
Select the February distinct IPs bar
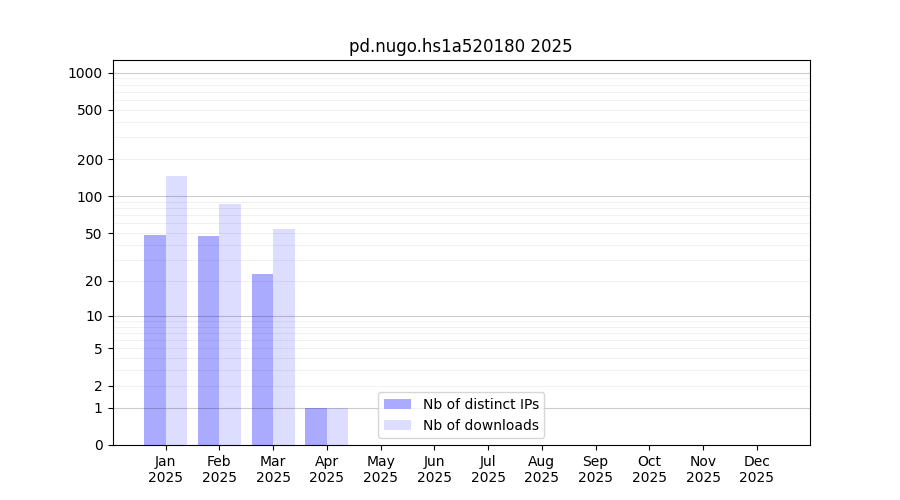[208, 340]
